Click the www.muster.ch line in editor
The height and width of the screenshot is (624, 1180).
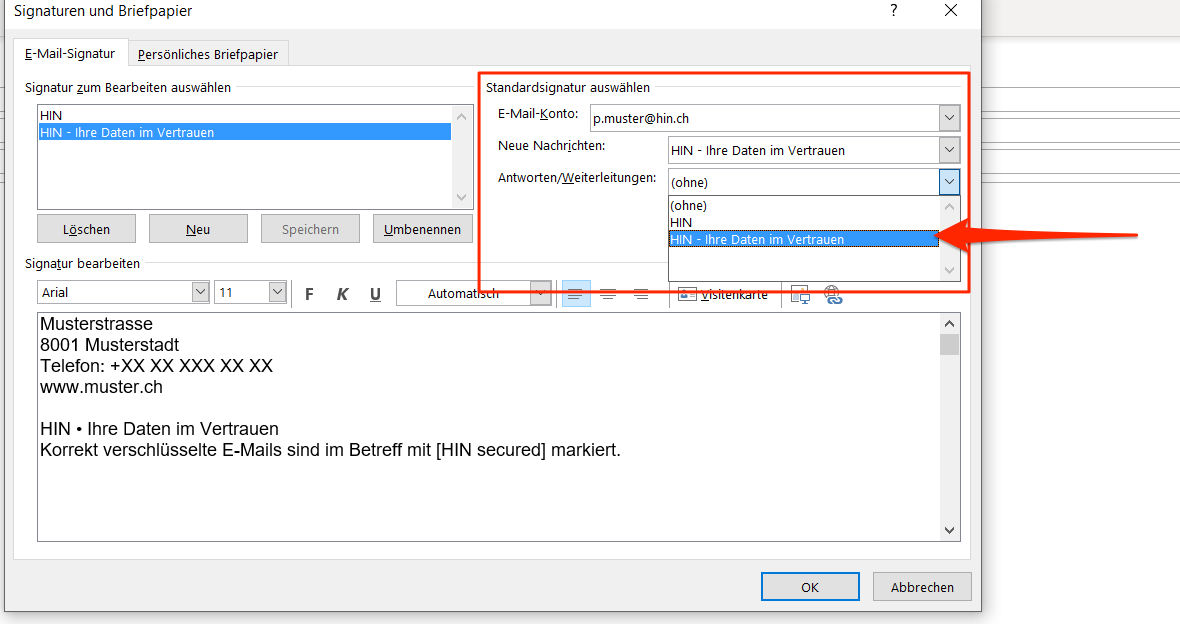(x=101, y=387)
